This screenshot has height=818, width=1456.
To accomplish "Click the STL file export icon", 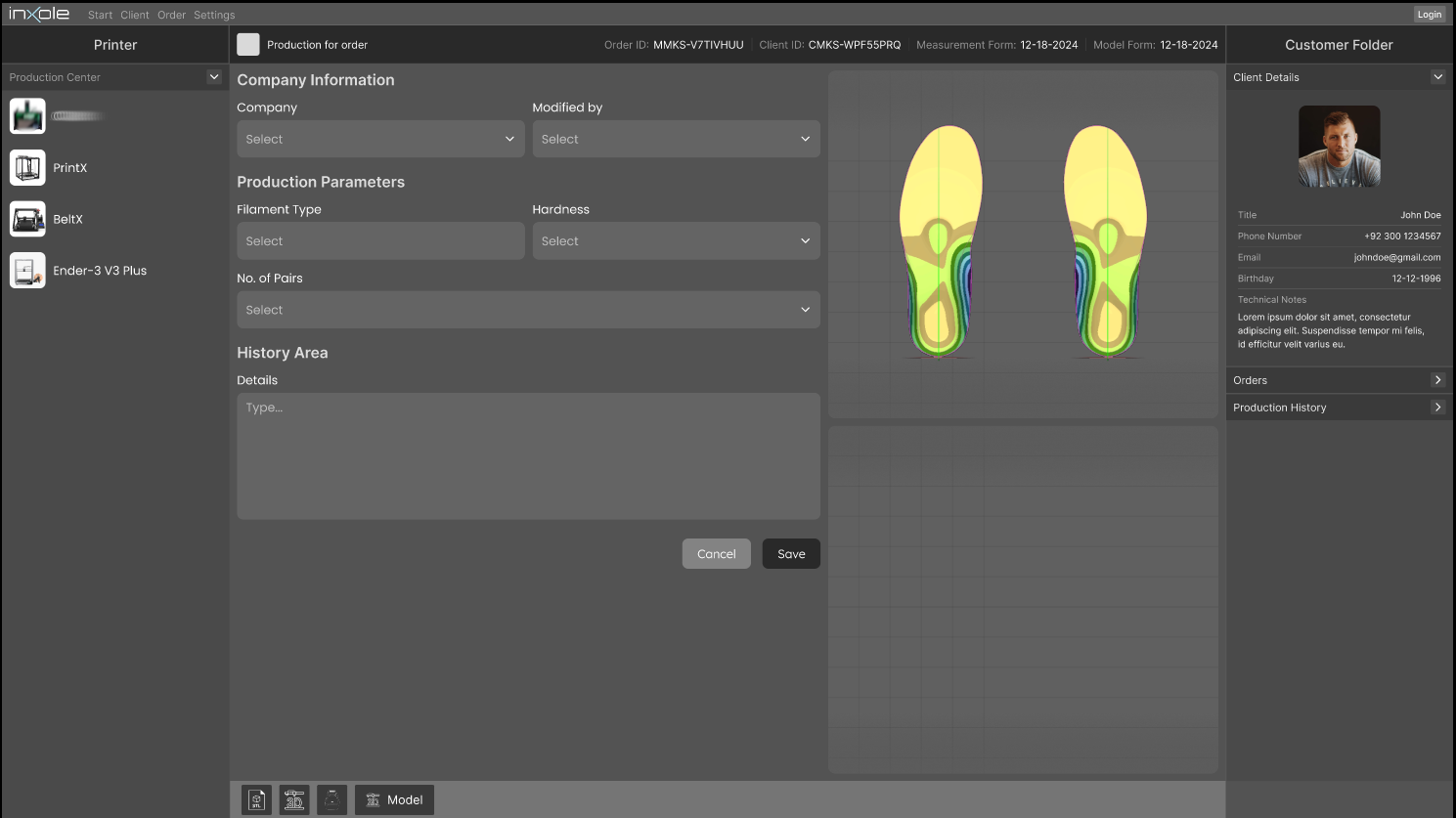I will pos(256,799).
